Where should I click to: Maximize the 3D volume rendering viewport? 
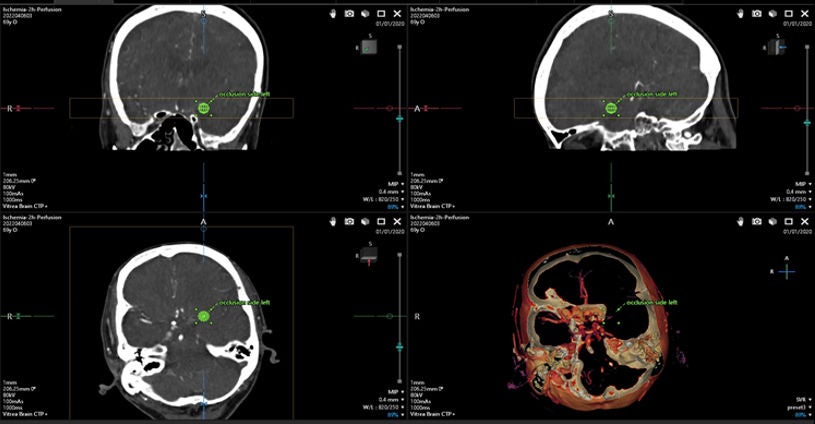coord(789,221)
